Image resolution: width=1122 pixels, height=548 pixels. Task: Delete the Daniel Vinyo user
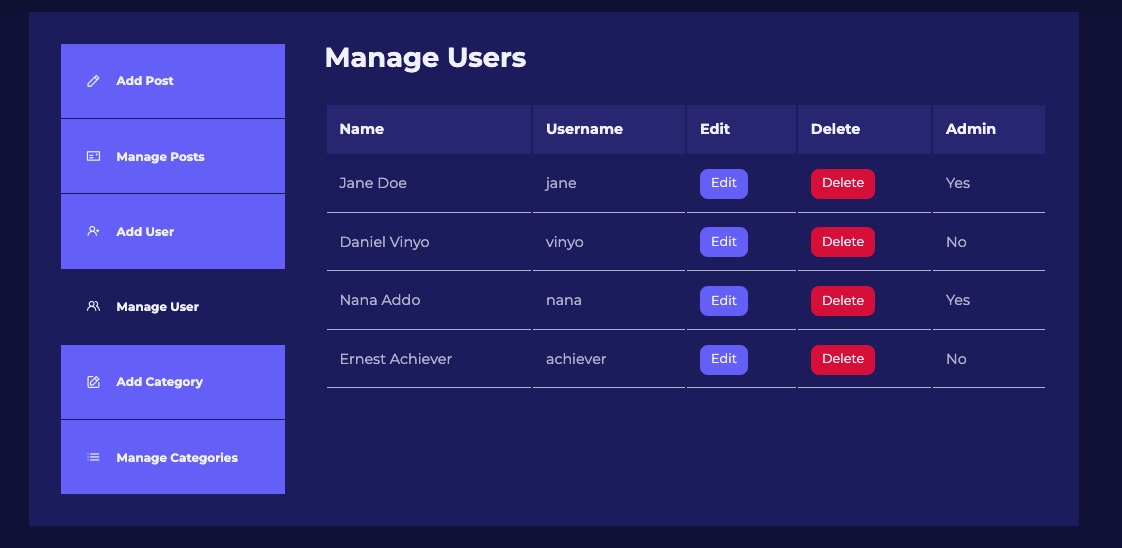point(842,242)
